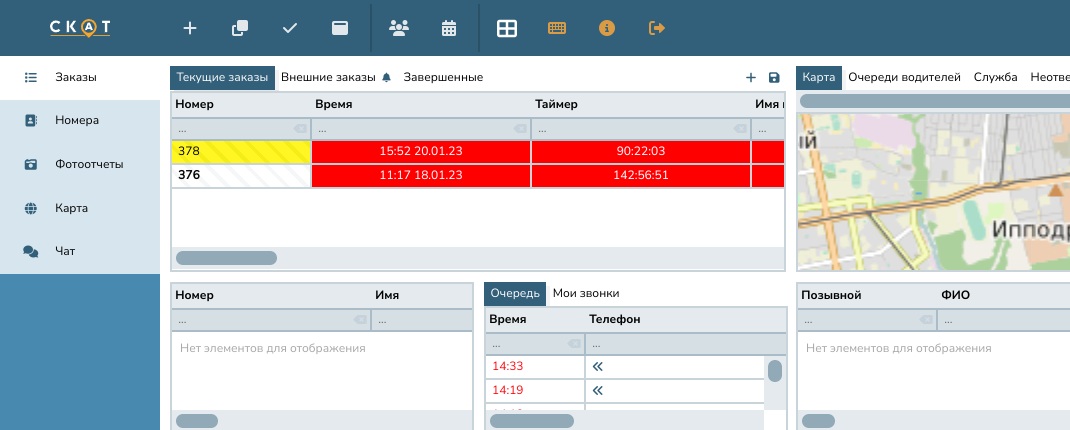Screen dimensions: 1070x430
Task: Click the checkmark icon in top toolbar
Action: pos(290,28)
